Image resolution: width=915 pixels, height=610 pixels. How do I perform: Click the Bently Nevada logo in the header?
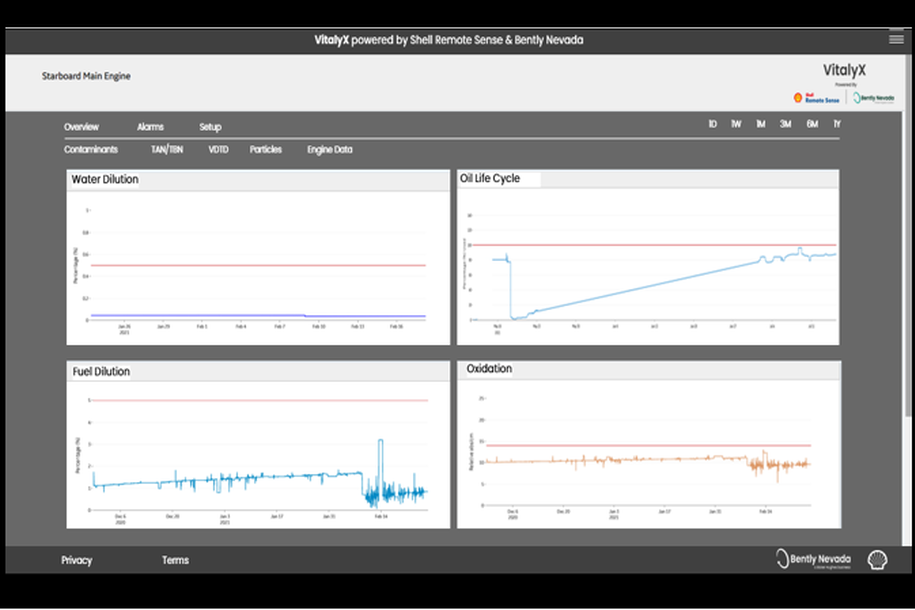click(873, 98)
